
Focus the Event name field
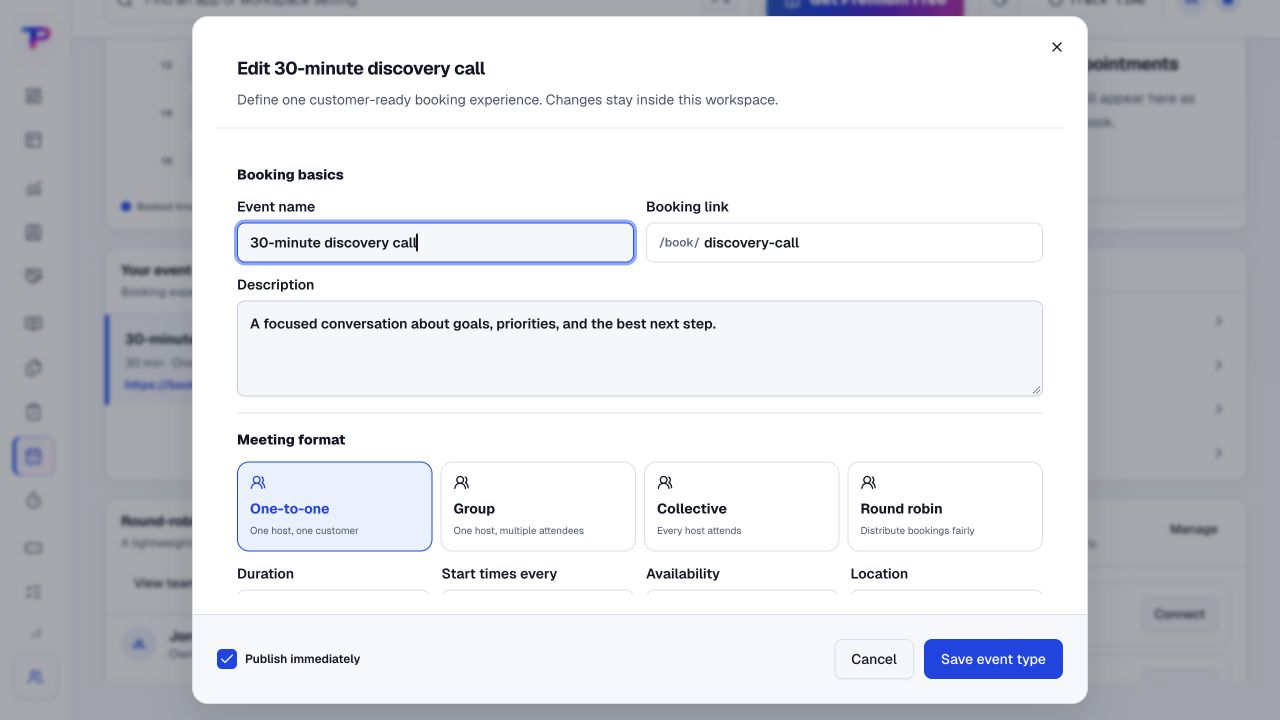pyautogui.click(x=435, y=243)
